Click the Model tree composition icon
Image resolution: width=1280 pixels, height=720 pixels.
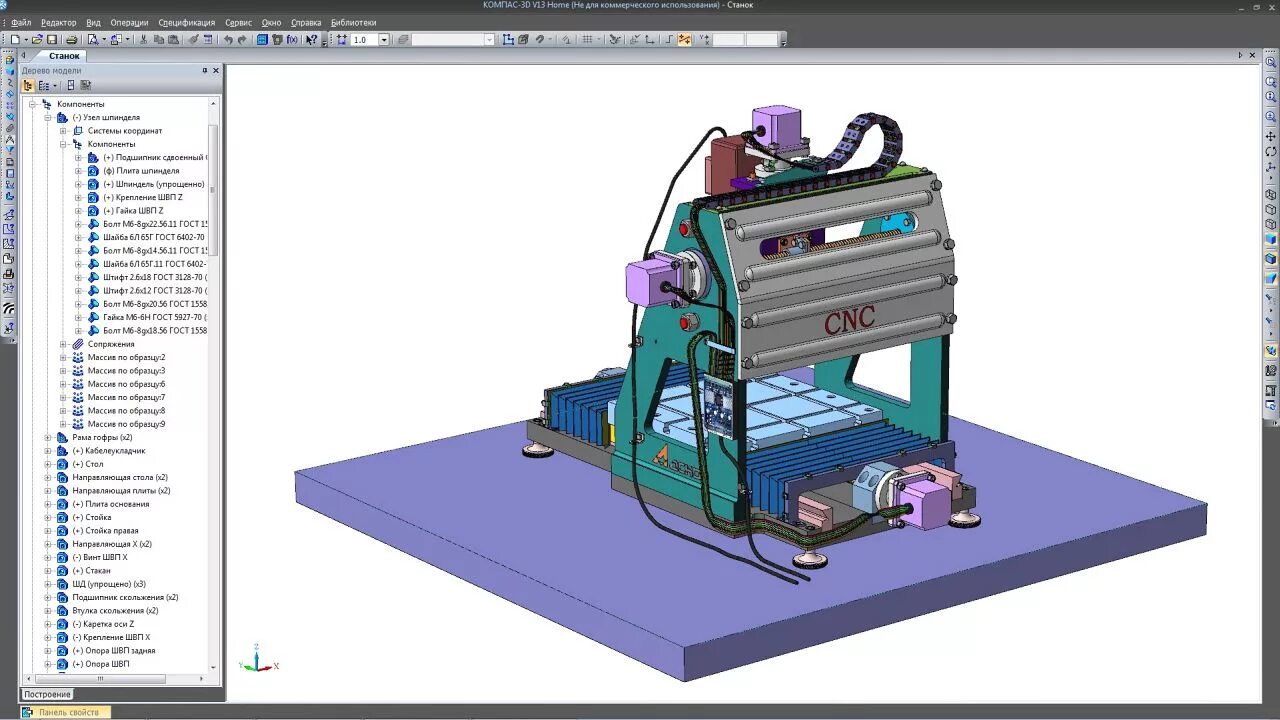[70, 85]
